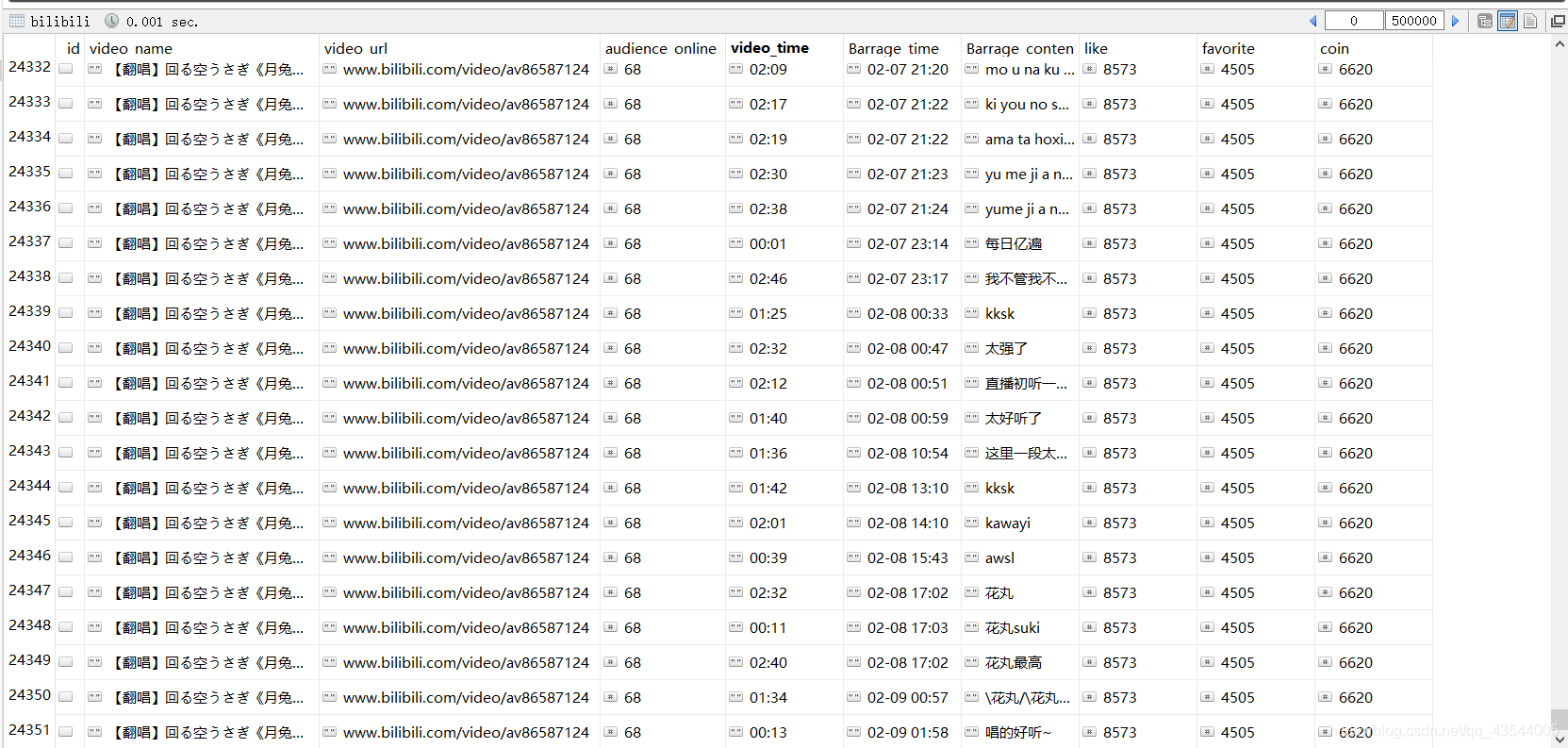Select the grid edit view icon
The height and width of the screenshot is (748, 1568).
tap(1508, 21)
